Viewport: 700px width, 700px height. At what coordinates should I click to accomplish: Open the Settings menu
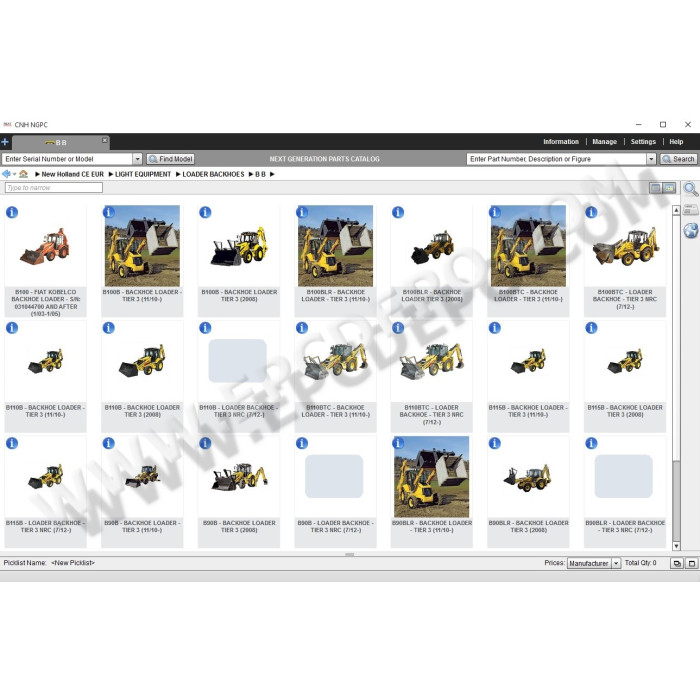[x=643, y=142]
